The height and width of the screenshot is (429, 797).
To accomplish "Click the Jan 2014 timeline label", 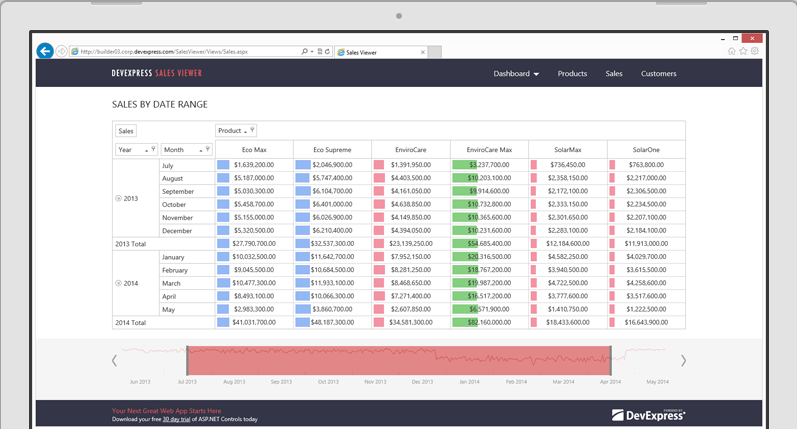I will pos(469,382).
